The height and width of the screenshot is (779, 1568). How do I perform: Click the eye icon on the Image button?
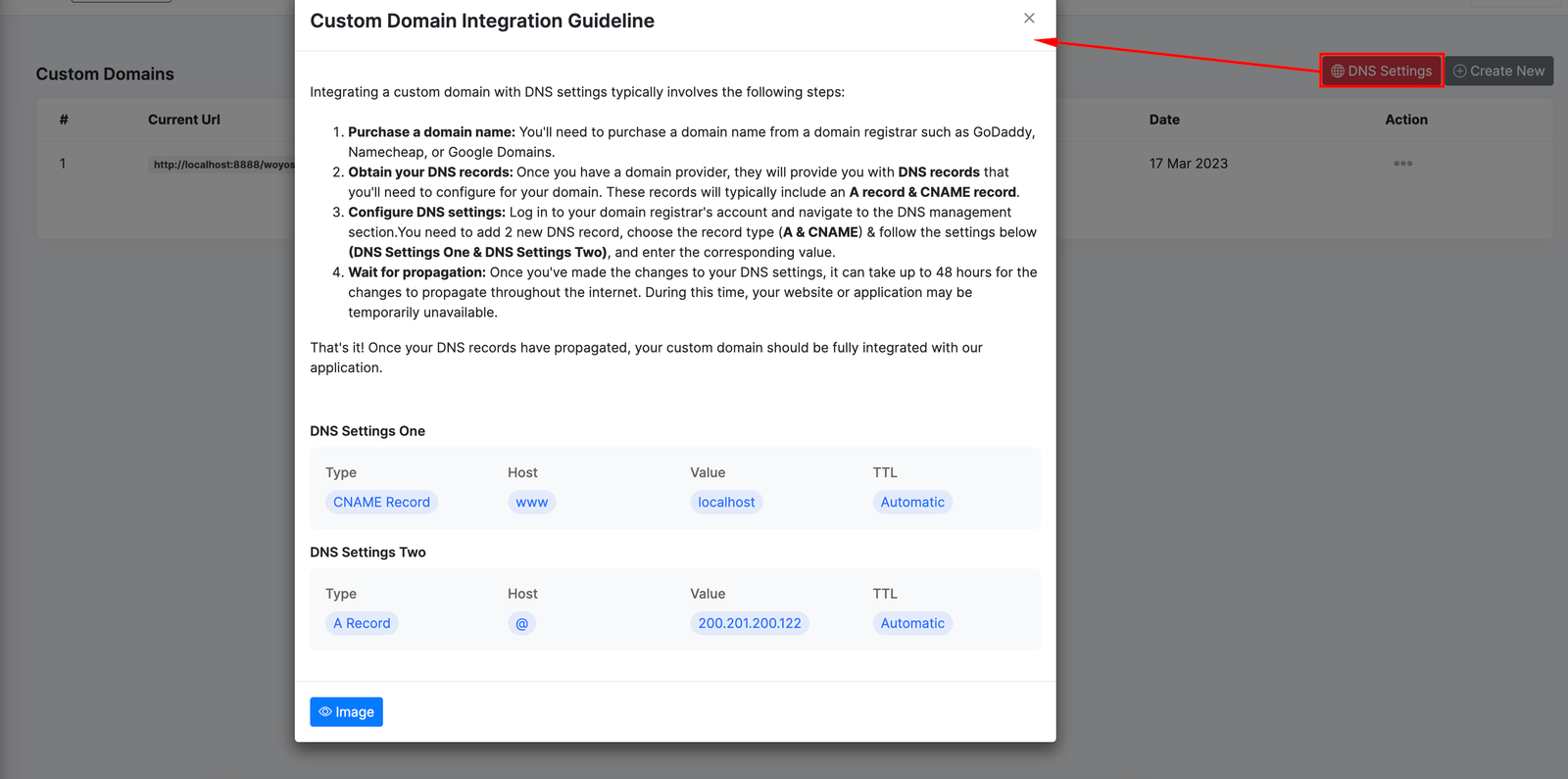(x=325, y=712)
